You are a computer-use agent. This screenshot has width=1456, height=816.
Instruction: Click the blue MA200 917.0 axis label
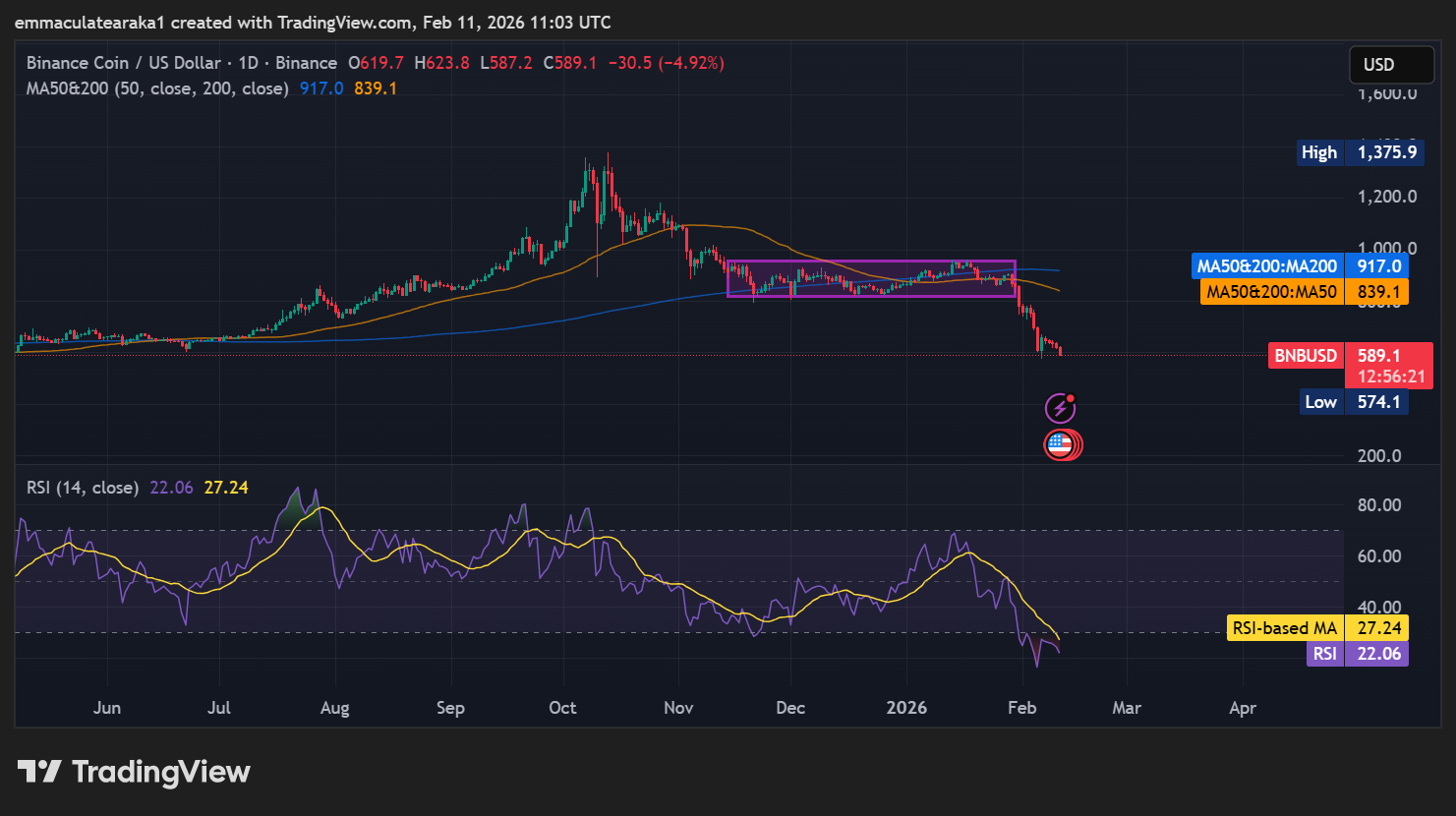tap(1300, 266)
